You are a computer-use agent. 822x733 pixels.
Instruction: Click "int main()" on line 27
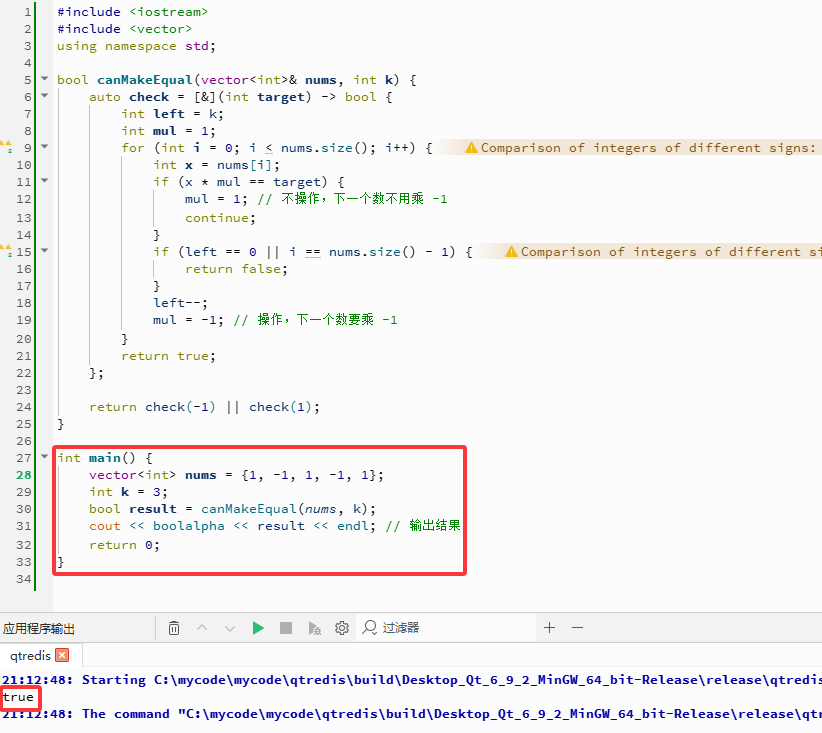tap(96, 458)
